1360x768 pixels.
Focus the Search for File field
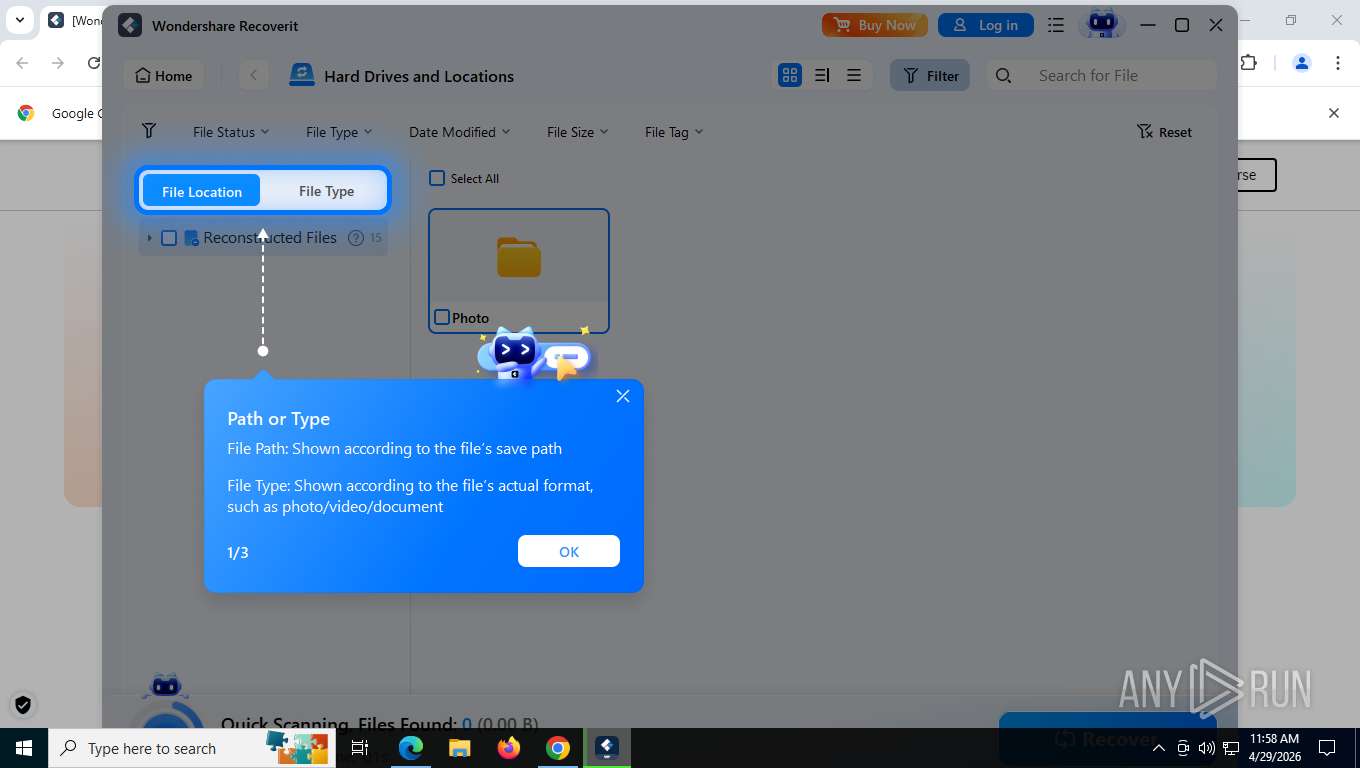(1102, 75)
